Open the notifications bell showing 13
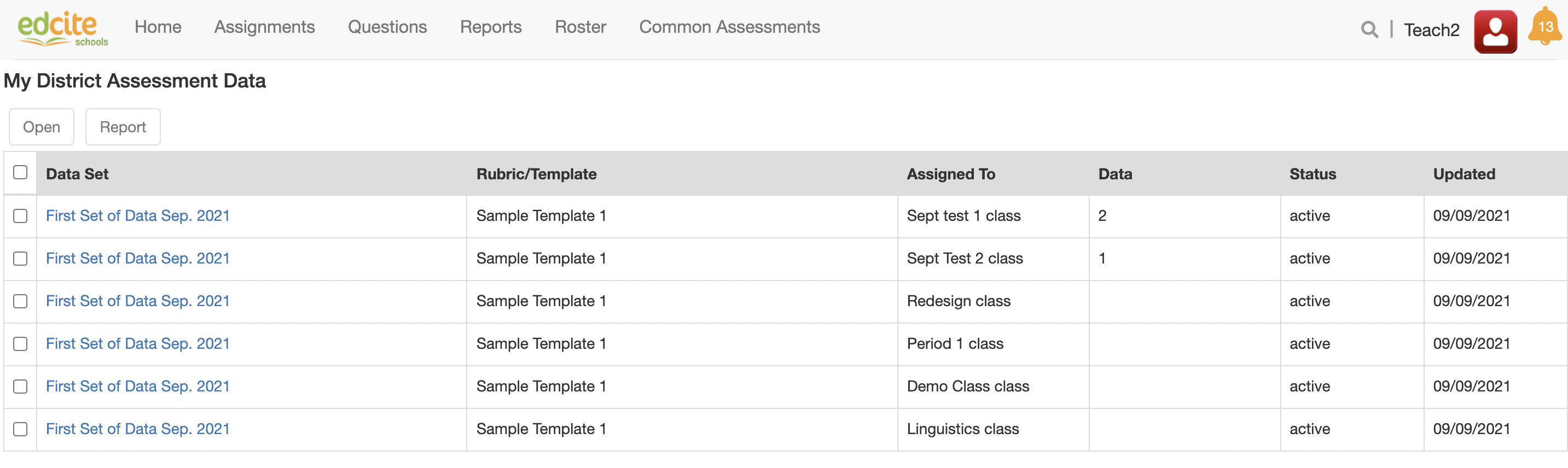This screenshot has height=468, width=1568. [x=1545, y=27]
